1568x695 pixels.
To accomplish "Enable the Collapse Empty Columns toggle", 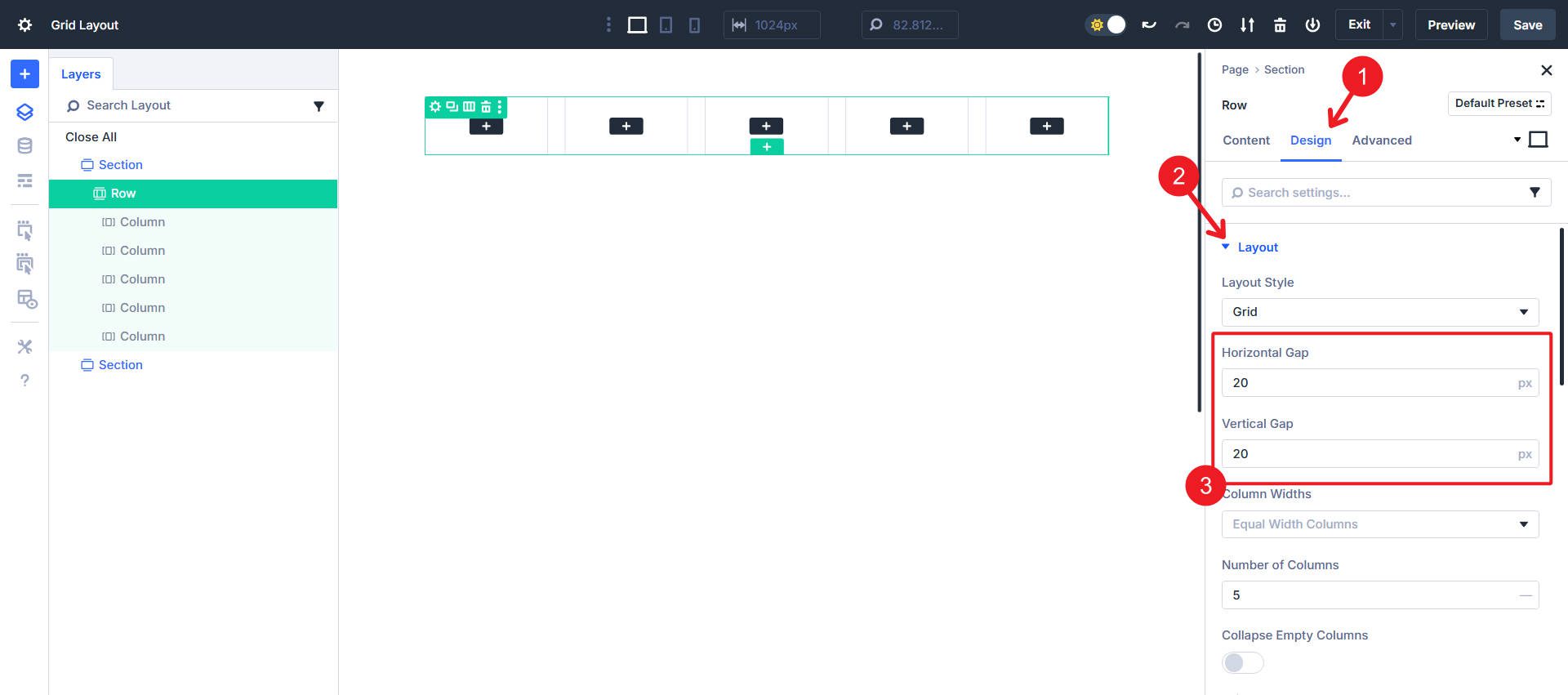I will pyautogui.click(x=1242, y=662).
